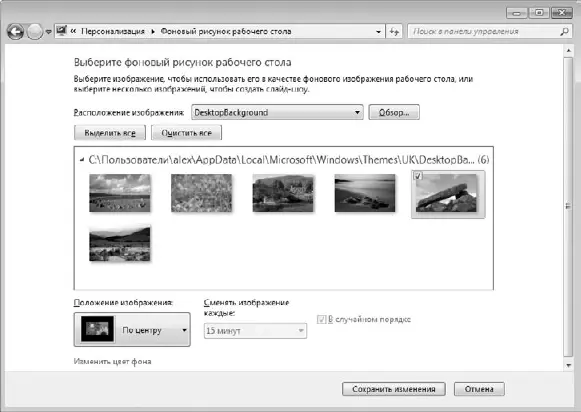Viewport: 581px width, 412px height.
Task: Click the magnifier icon in the search box
Action: click(x=564, y=31)
